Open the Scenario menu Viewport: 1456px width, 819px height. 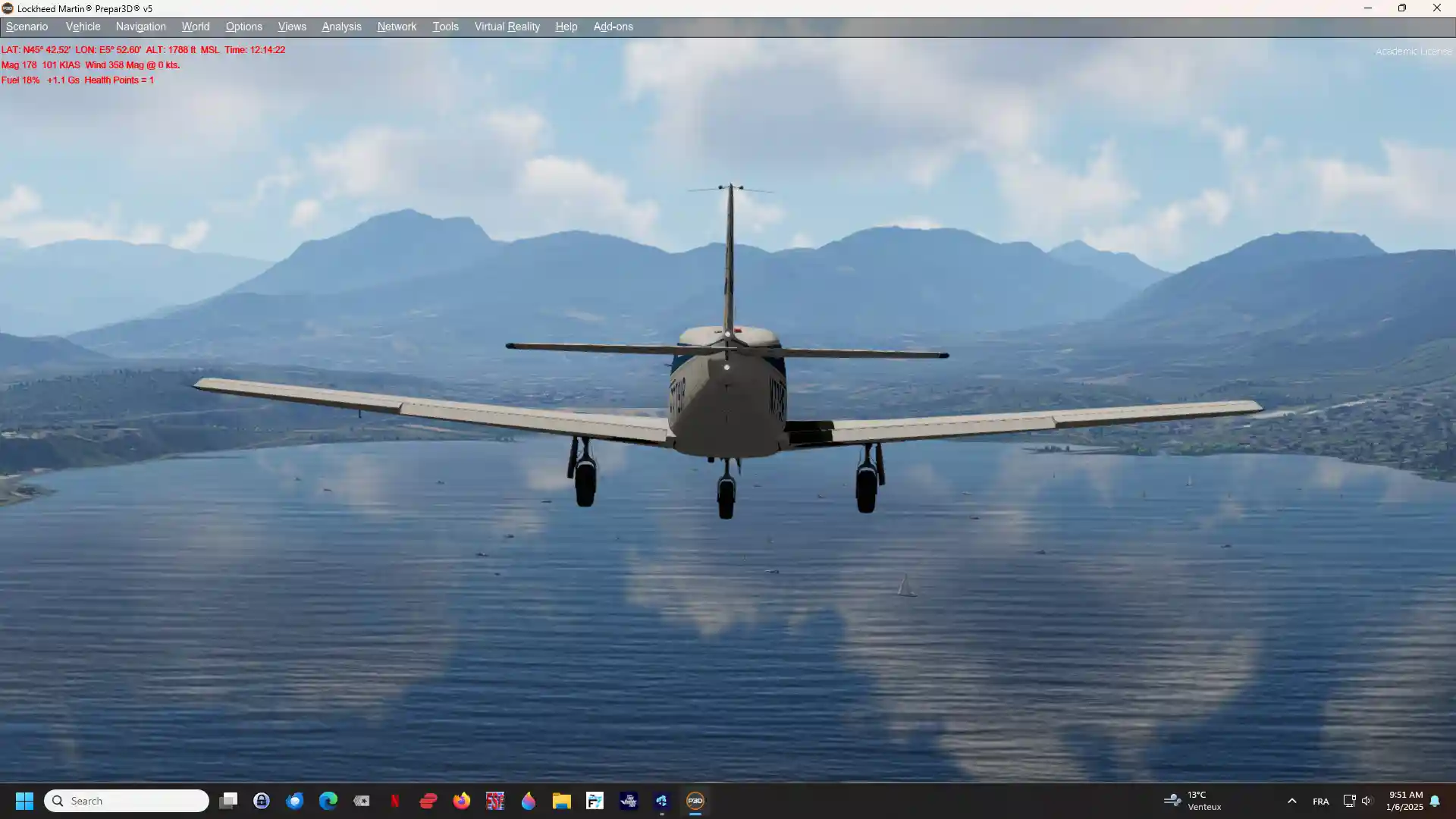click(27, 27)
